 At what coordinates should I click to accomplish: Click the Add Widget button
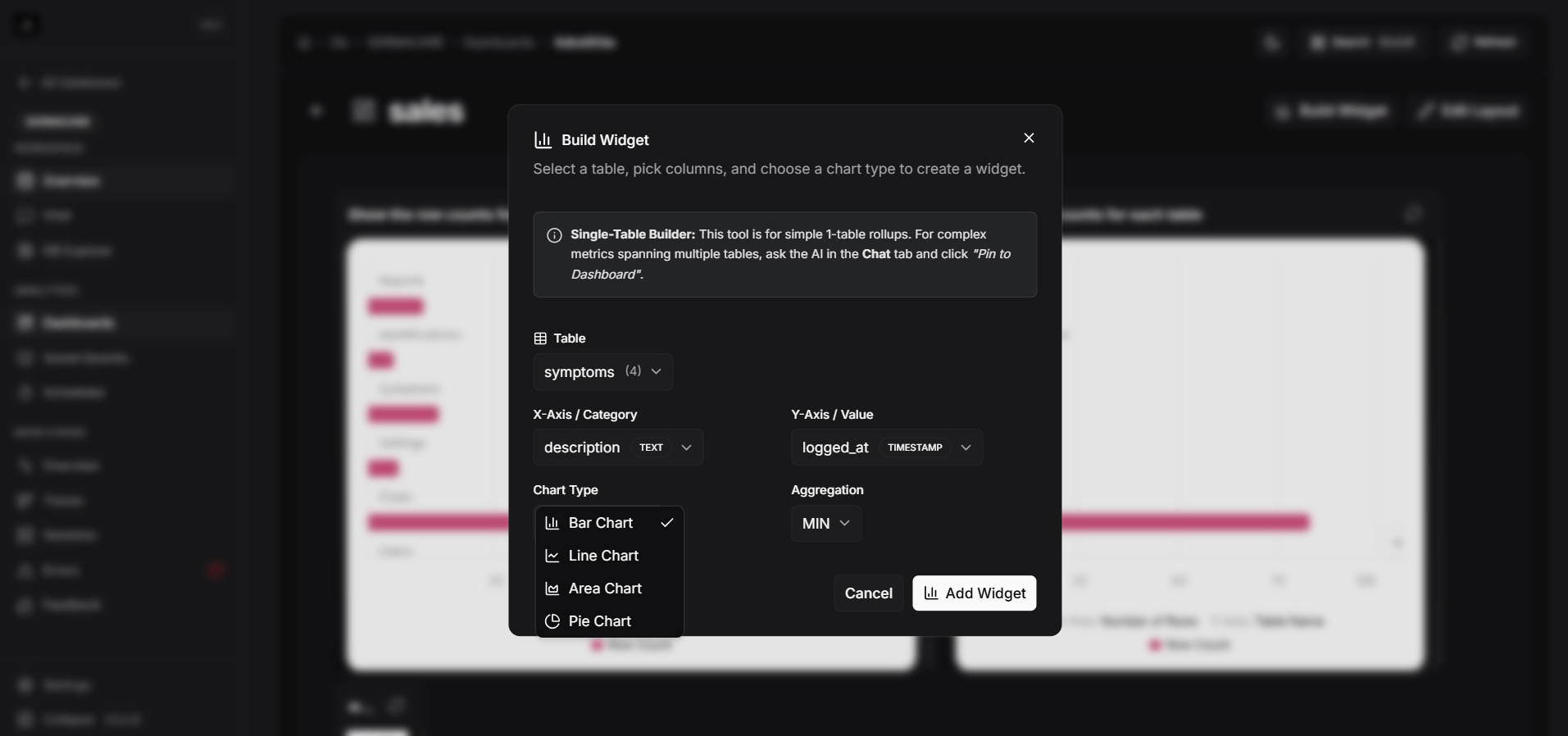point(975,593)
